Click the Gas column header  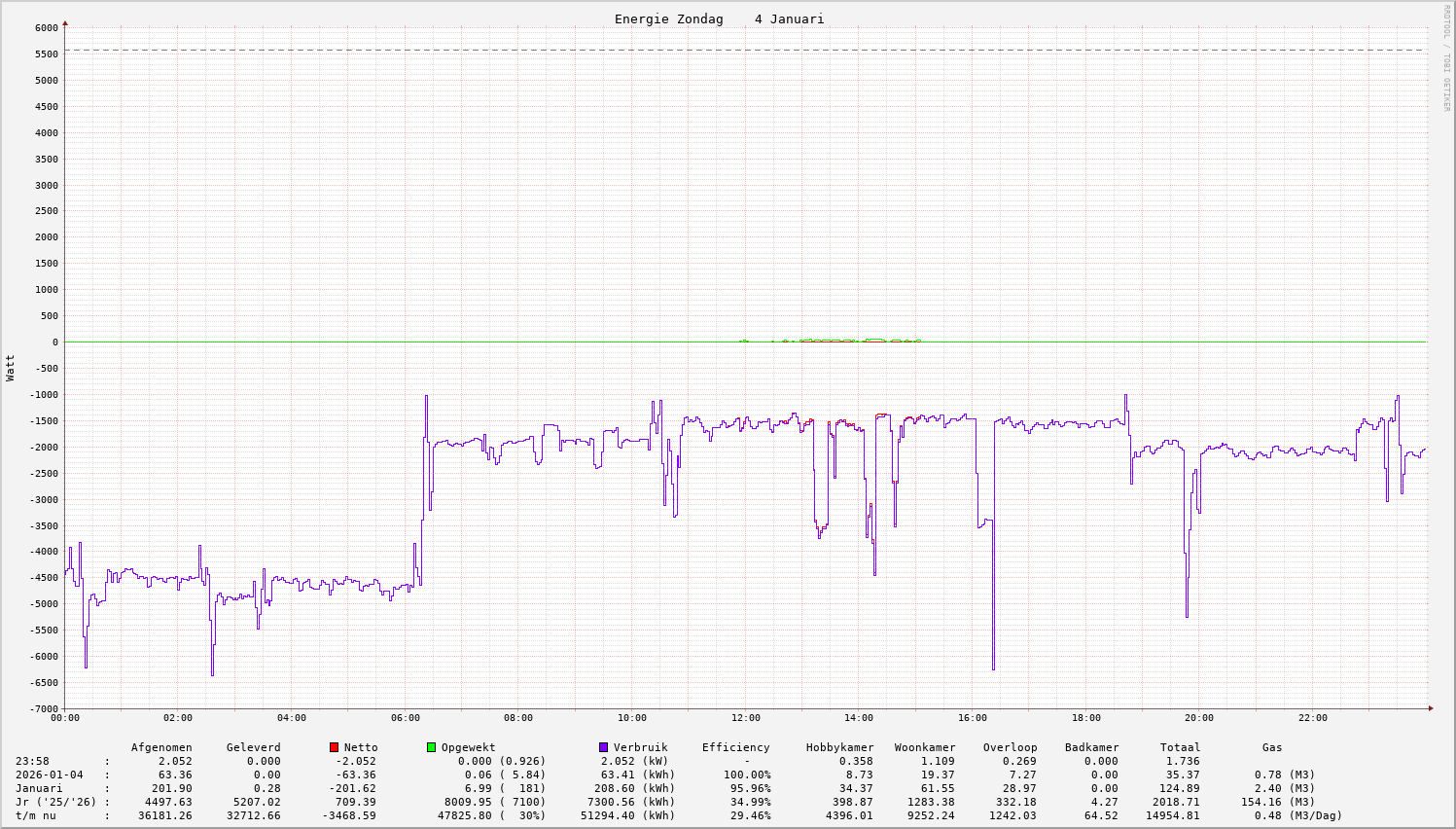[1272, 747]
